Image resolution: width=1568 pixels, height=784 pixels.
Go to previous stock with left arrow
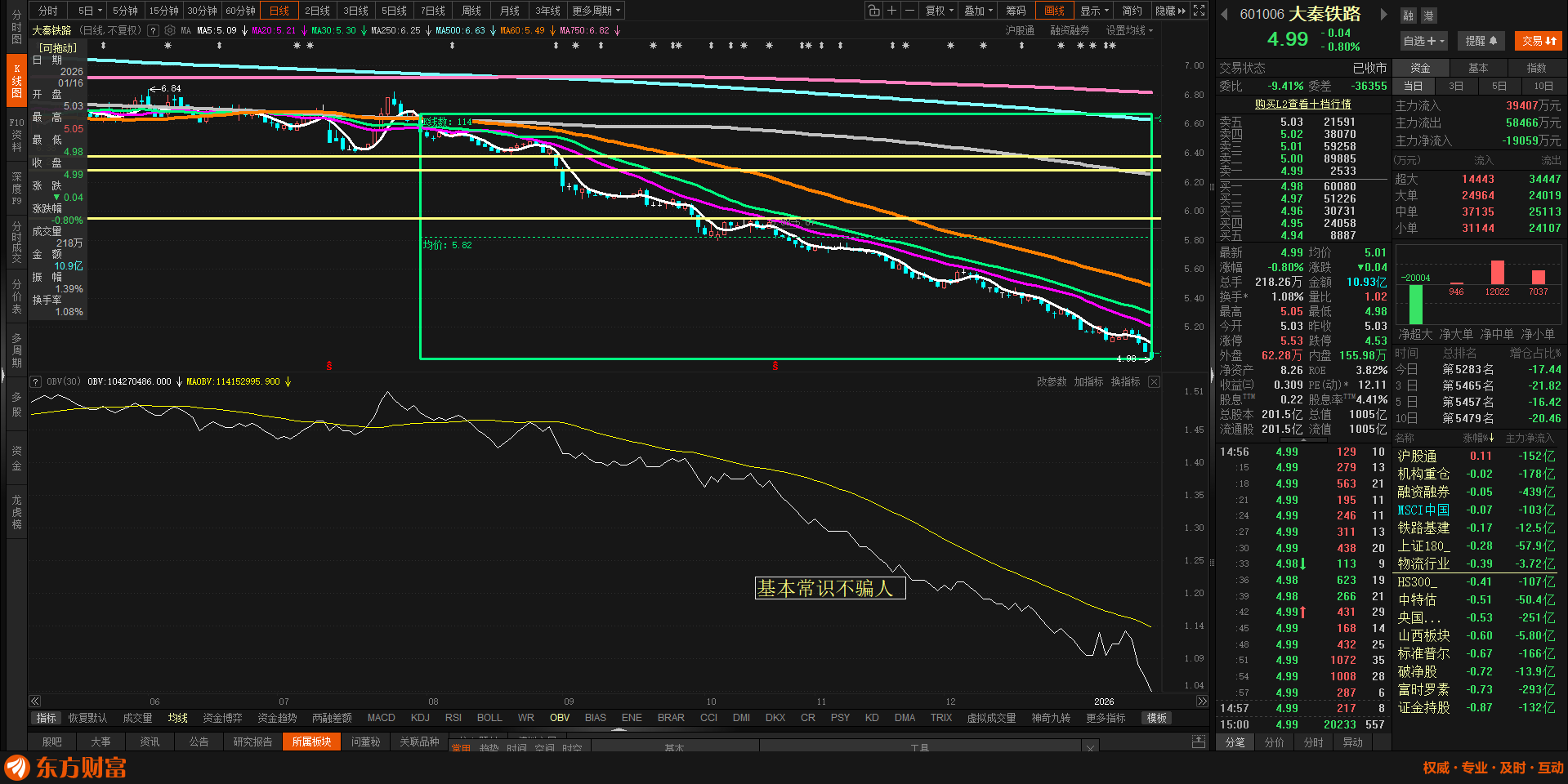(1224, 14)
